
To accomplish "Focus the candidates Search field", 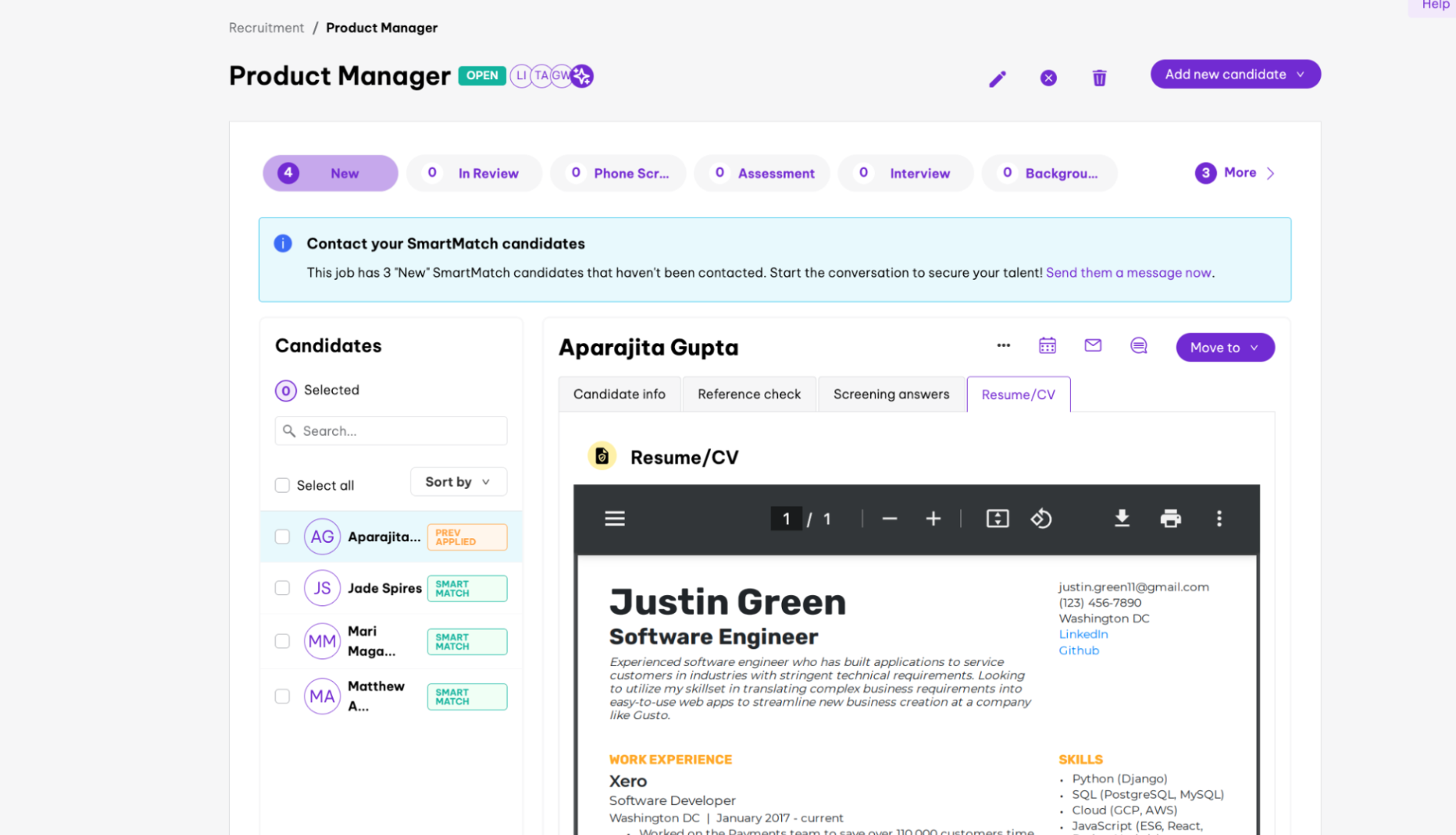I will pos(391,431).
